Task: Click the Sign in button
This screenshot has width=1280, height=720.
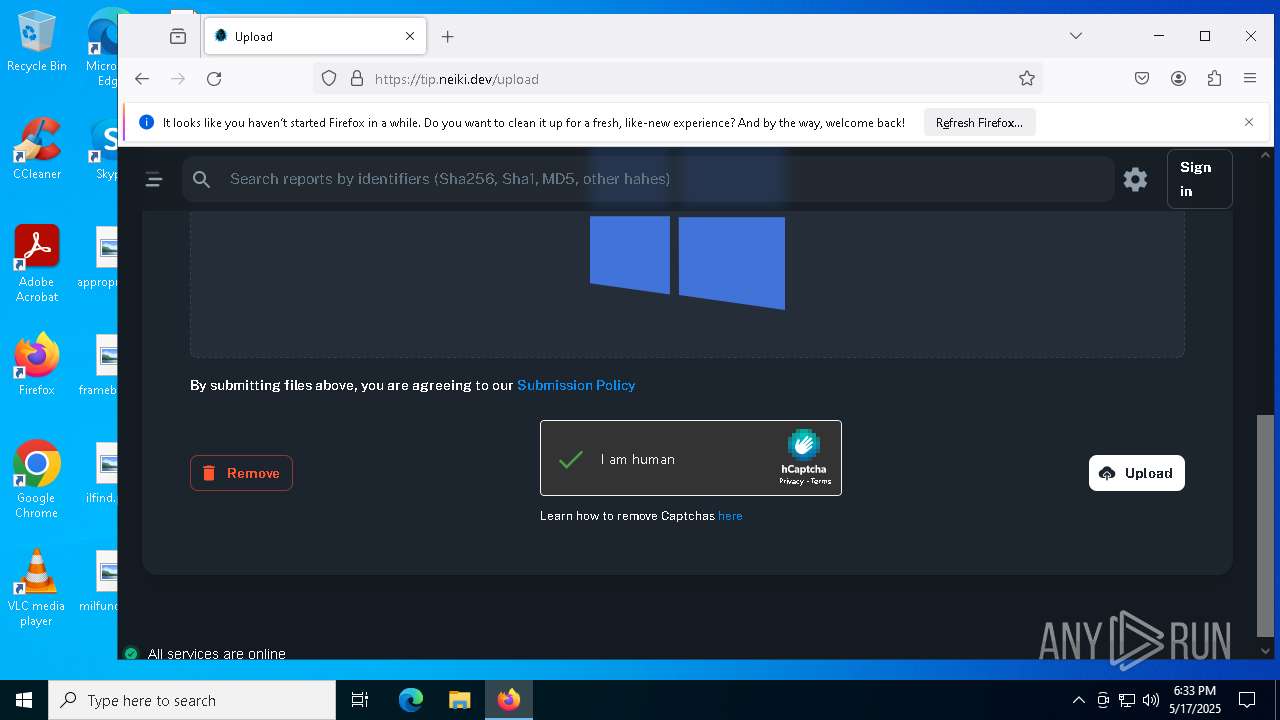Action: point(1199,179)
